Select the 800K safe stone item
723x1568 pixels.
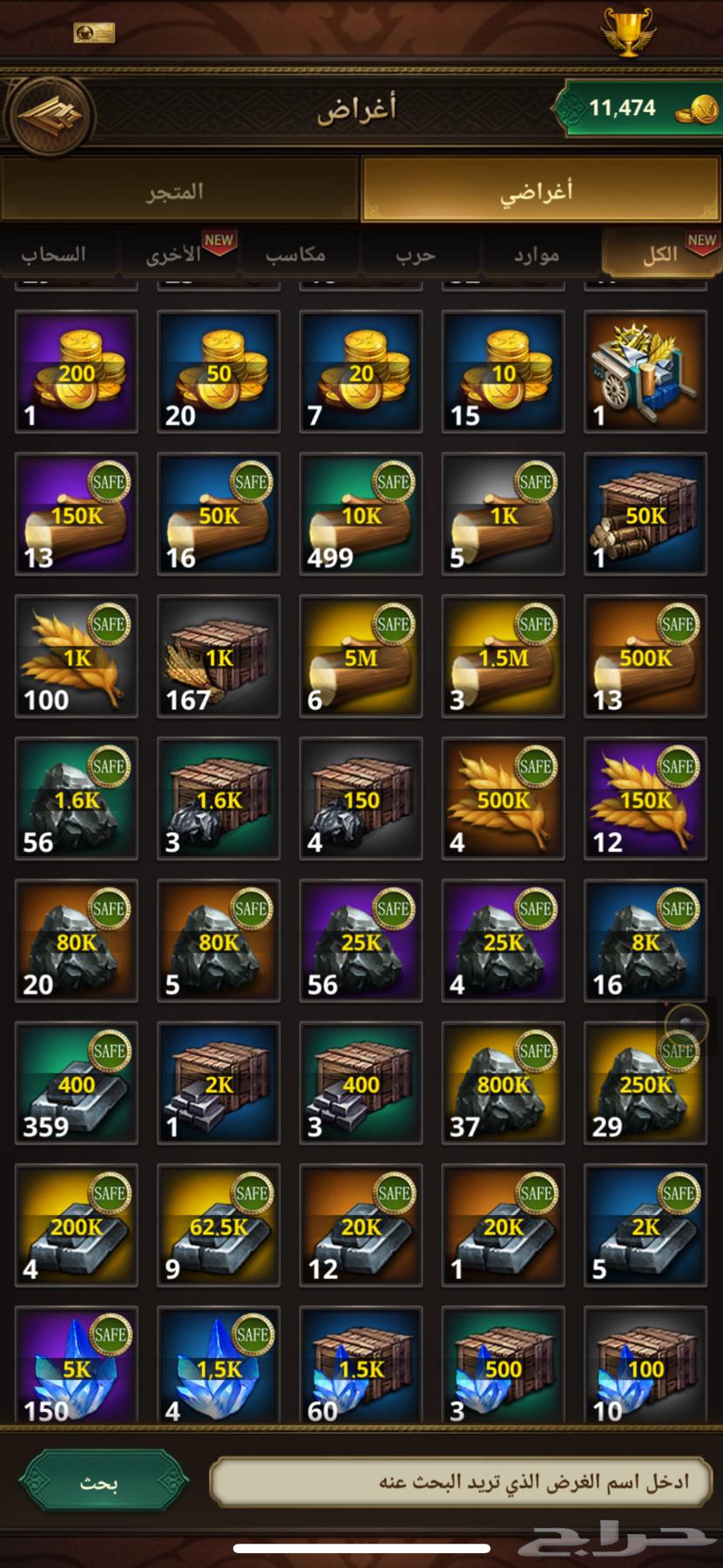503,1083
